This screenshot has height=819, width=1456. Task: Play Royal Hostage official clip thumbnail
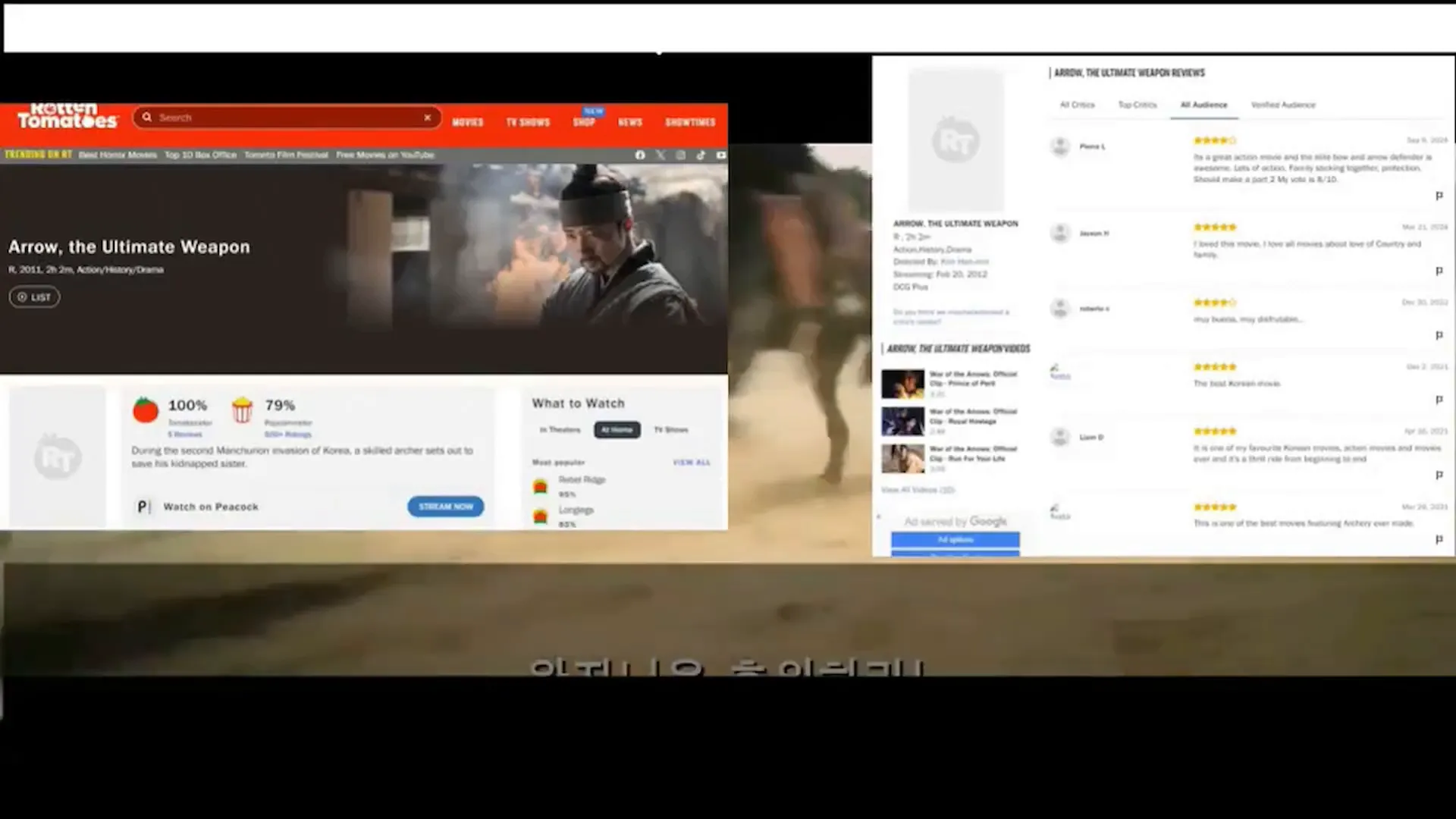902,422
